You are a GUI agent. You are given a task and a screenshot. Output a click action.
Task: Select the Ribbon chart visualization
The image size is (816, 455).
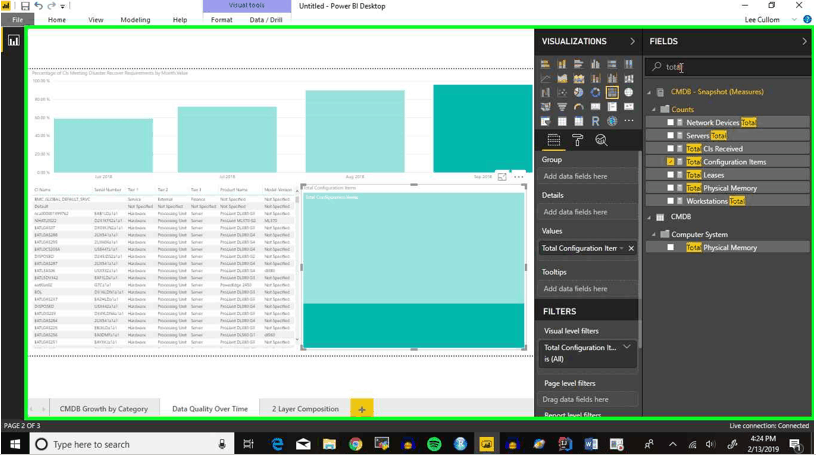(629, 79)
